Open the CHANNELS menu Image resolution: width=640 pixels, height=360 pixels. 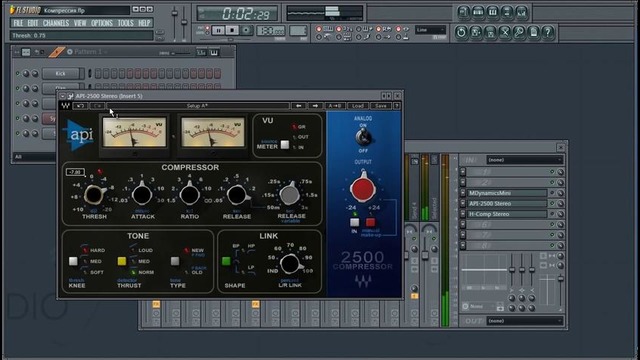click(x=56, y=23)
